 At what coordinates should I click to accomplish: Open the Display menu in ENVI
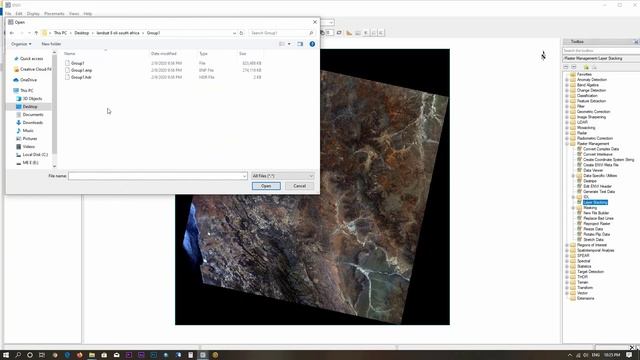coord(33,14)
